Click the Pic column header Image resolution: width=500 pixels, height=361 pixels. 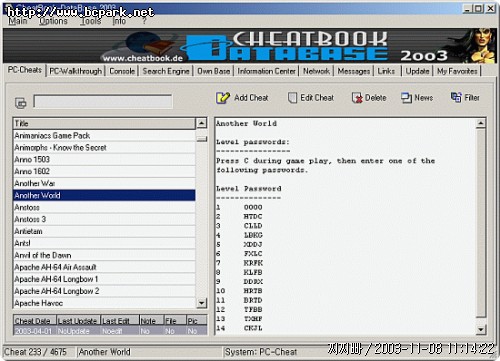[x=197, y=320]
